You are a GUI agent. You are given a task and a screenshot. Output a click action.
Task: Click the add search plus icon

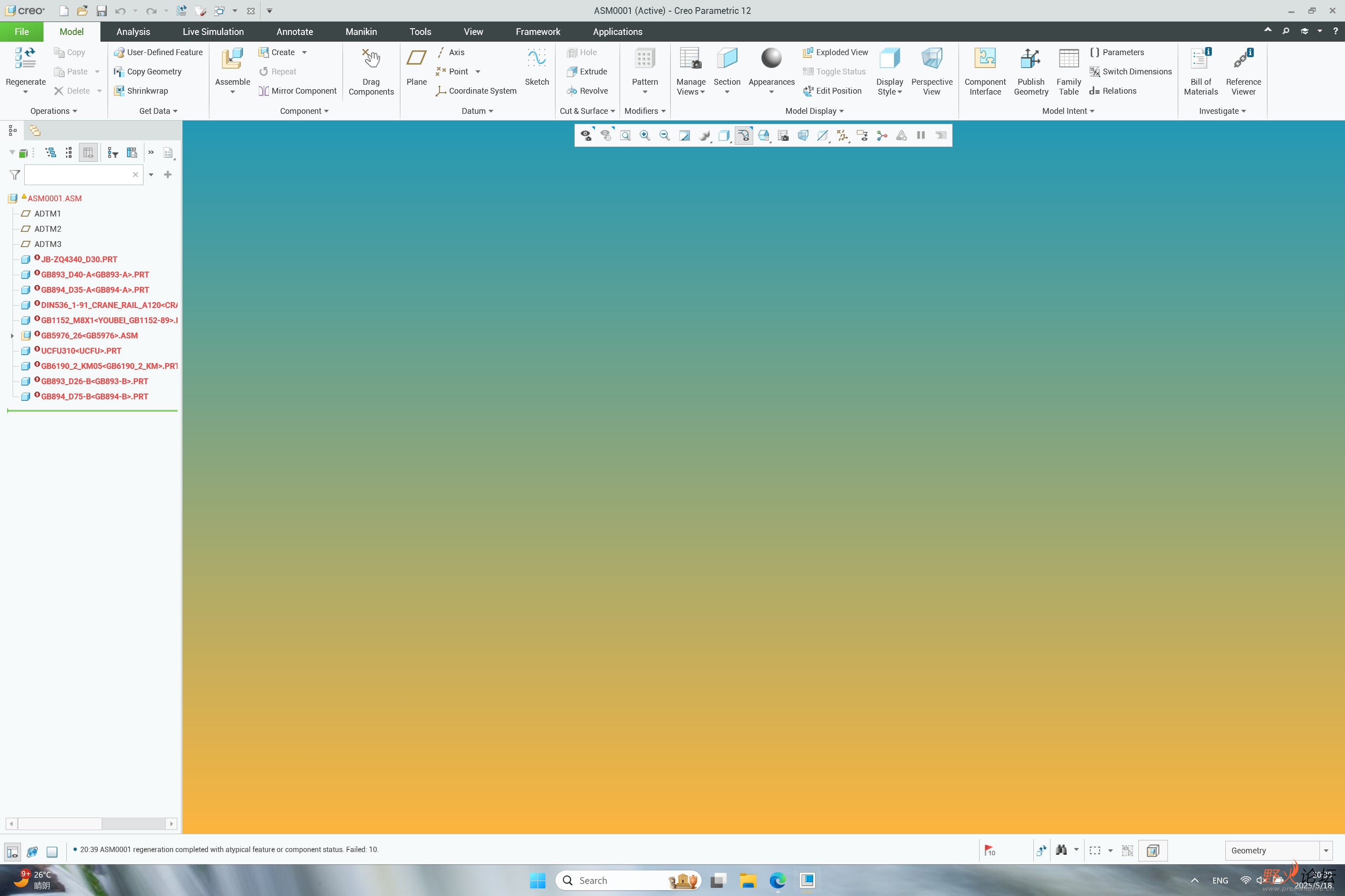click(x=168, y=174)
